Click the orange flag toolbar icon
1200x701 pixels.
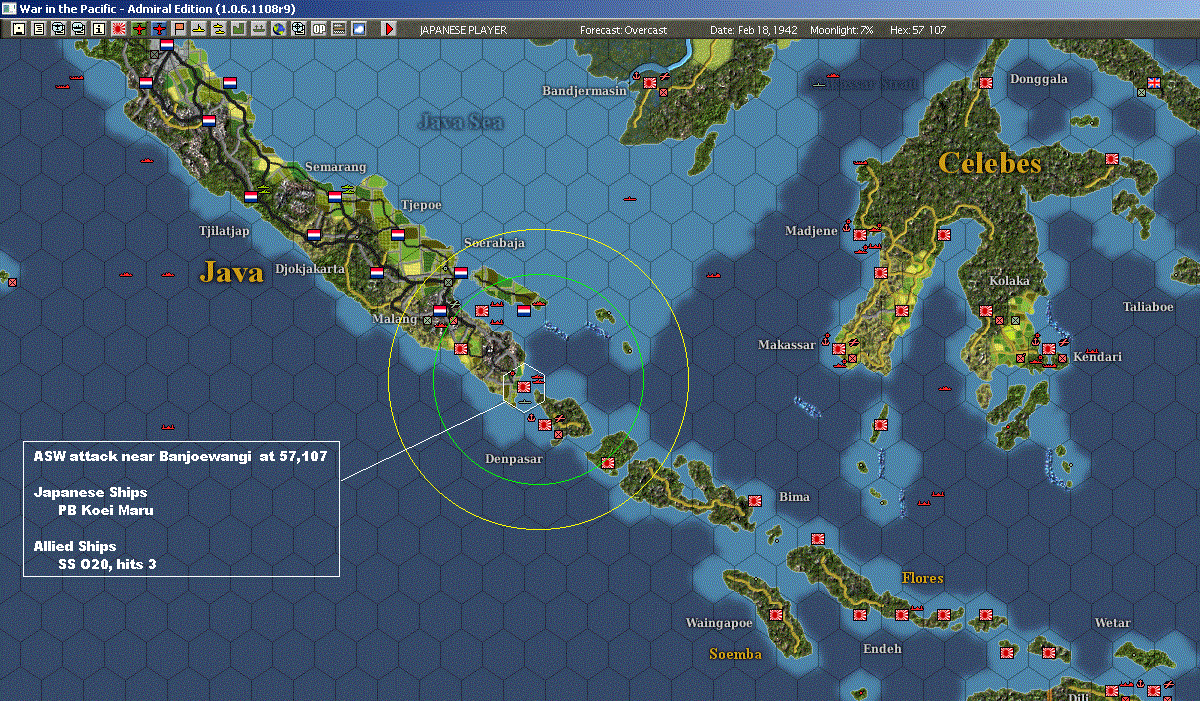(x=179, y=29)
